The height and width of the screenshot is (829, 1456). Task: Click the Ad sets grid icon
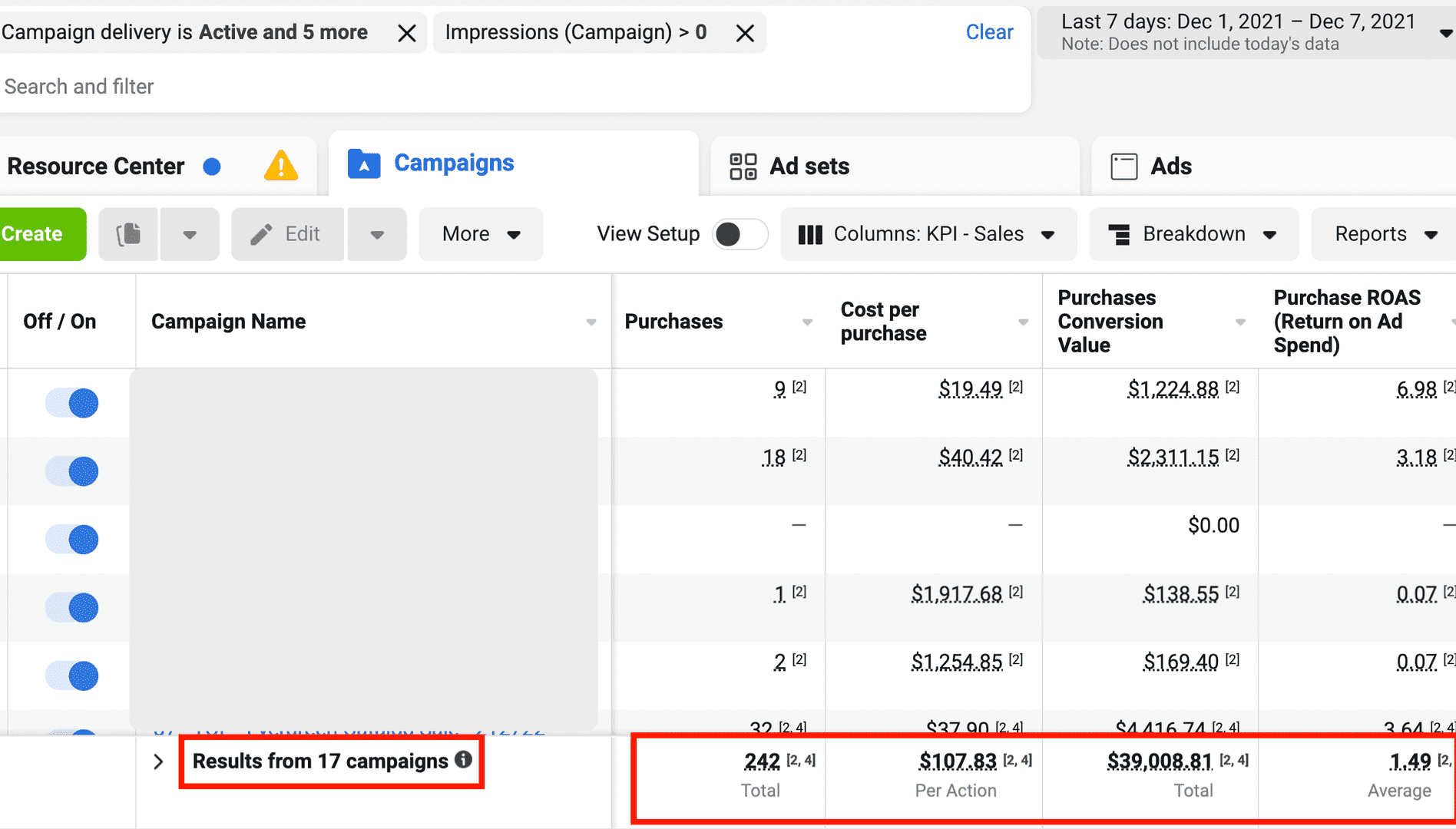point(743,165)
